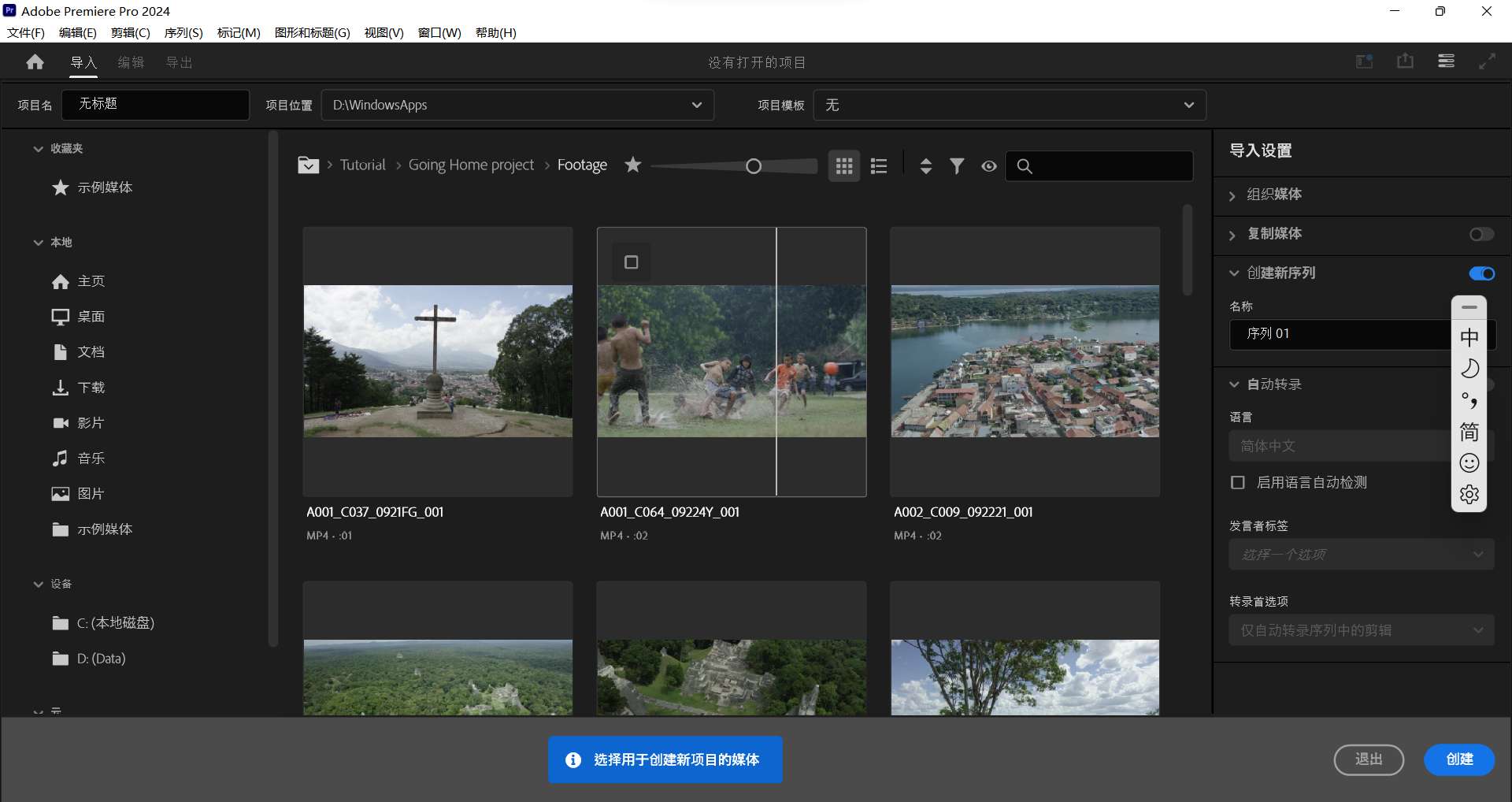Click the search magnifier icon
Image resolution: width=1512 pixels, height=802 pixels.
coord(1025,166)
